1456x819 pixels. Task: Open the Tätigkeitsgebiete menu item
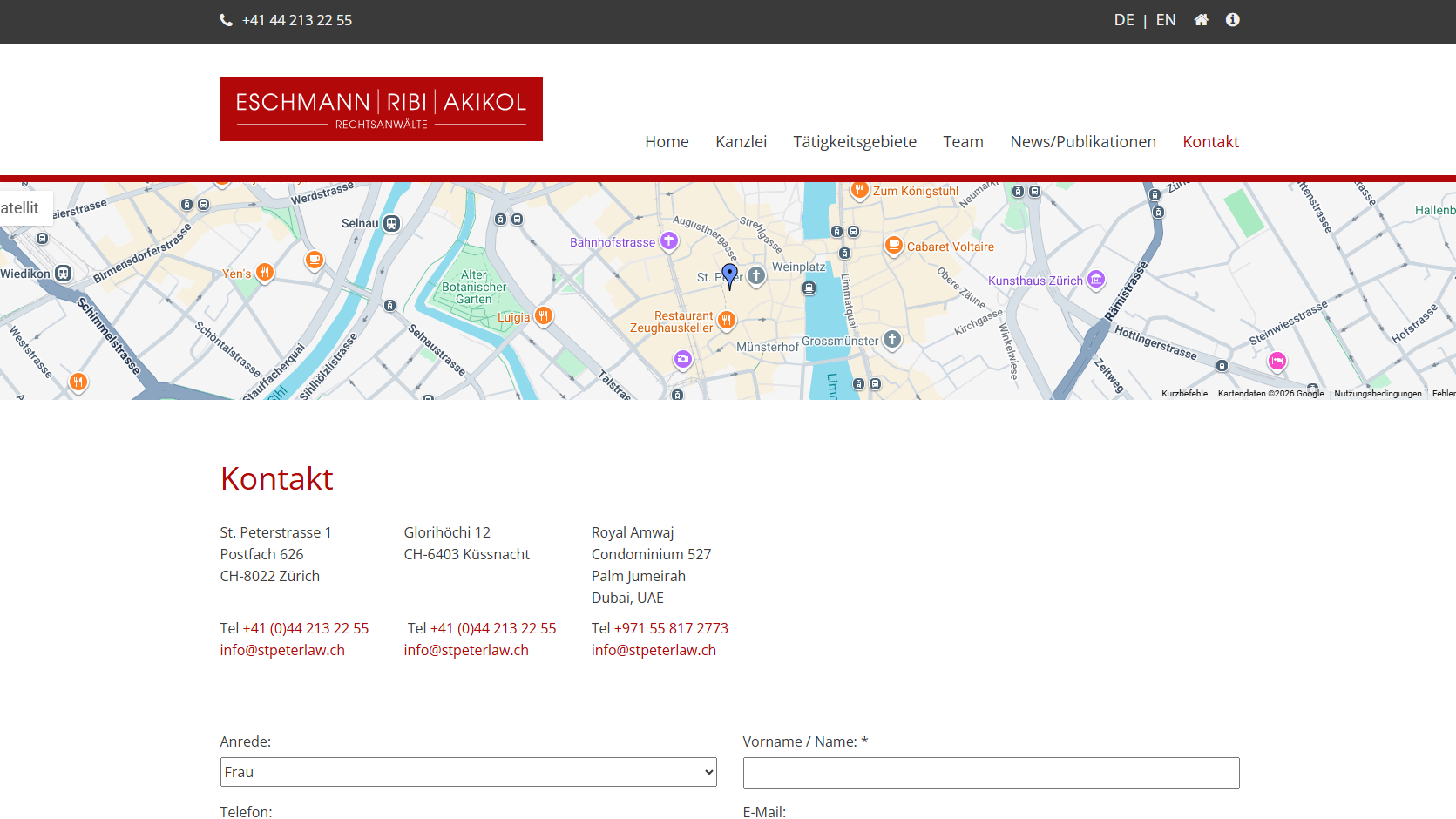tap(855, 142)
